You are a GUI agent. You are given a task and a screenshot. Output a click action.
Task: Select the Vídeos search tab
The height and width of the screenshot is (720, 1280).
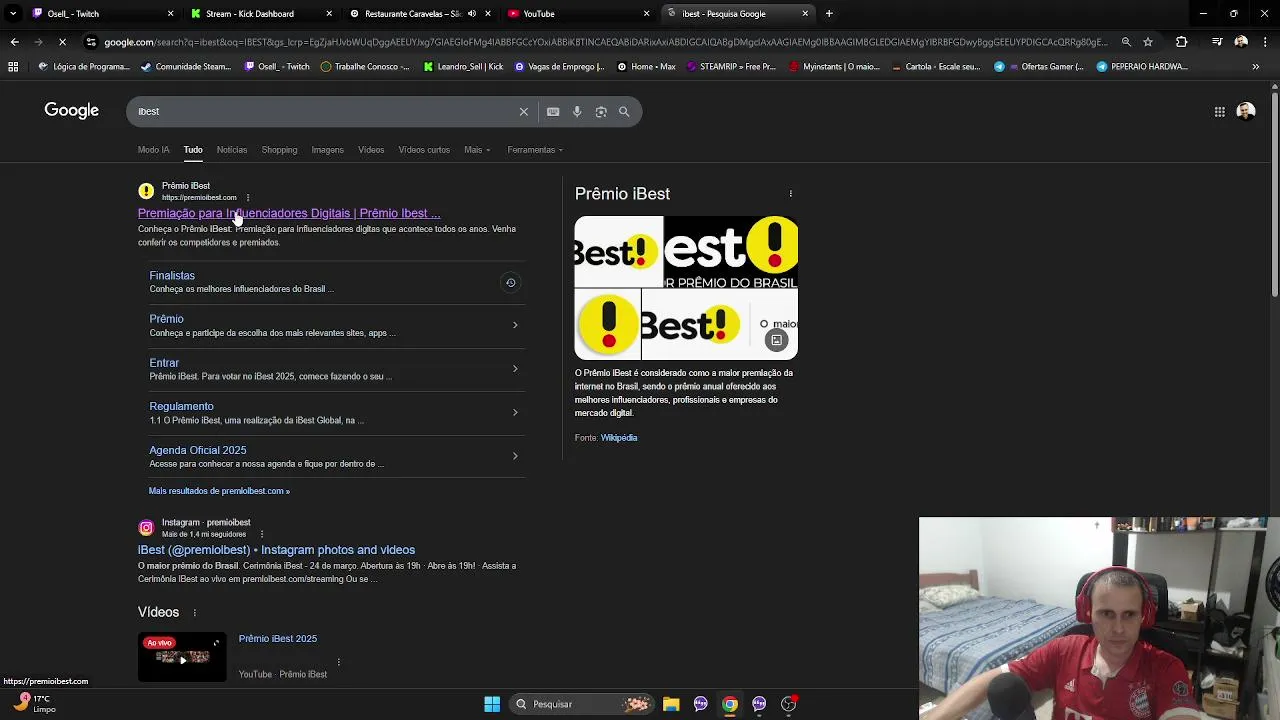(371, 150)
